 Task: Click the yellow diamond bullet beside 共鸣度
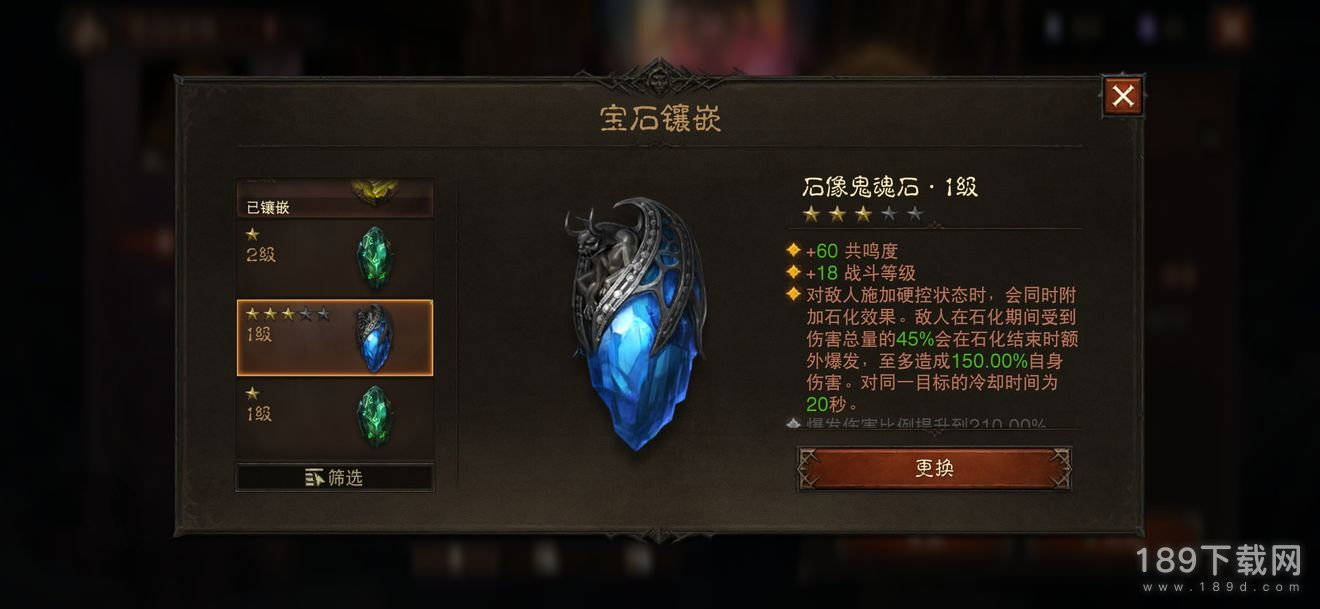click(x=793, y=250)
